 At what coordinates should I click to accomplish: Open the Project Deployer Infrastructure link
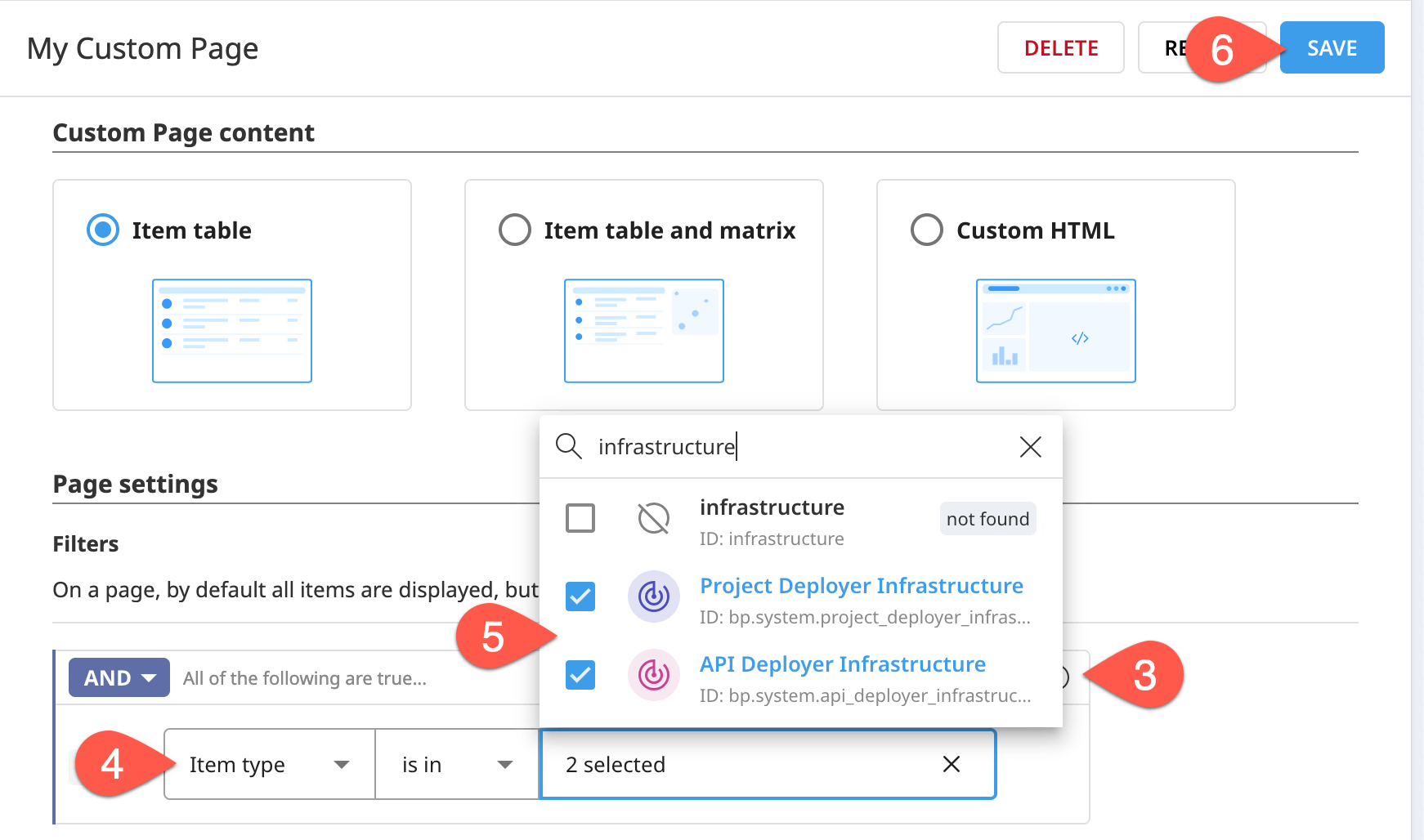point(861,586)
